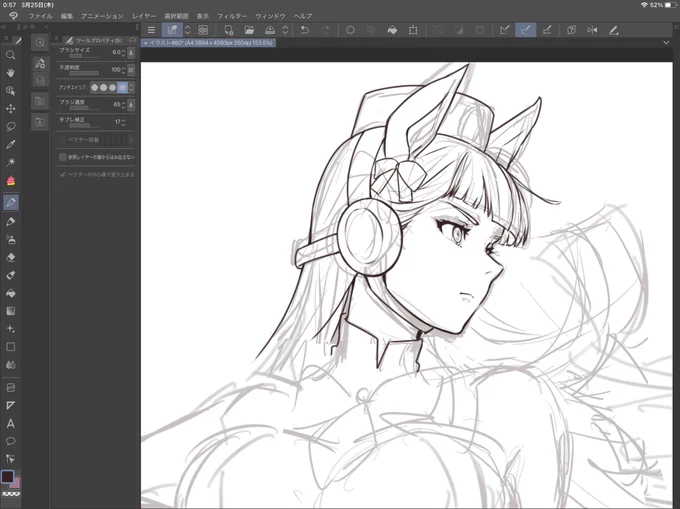Click the brush density slider

tap(84, 108)
